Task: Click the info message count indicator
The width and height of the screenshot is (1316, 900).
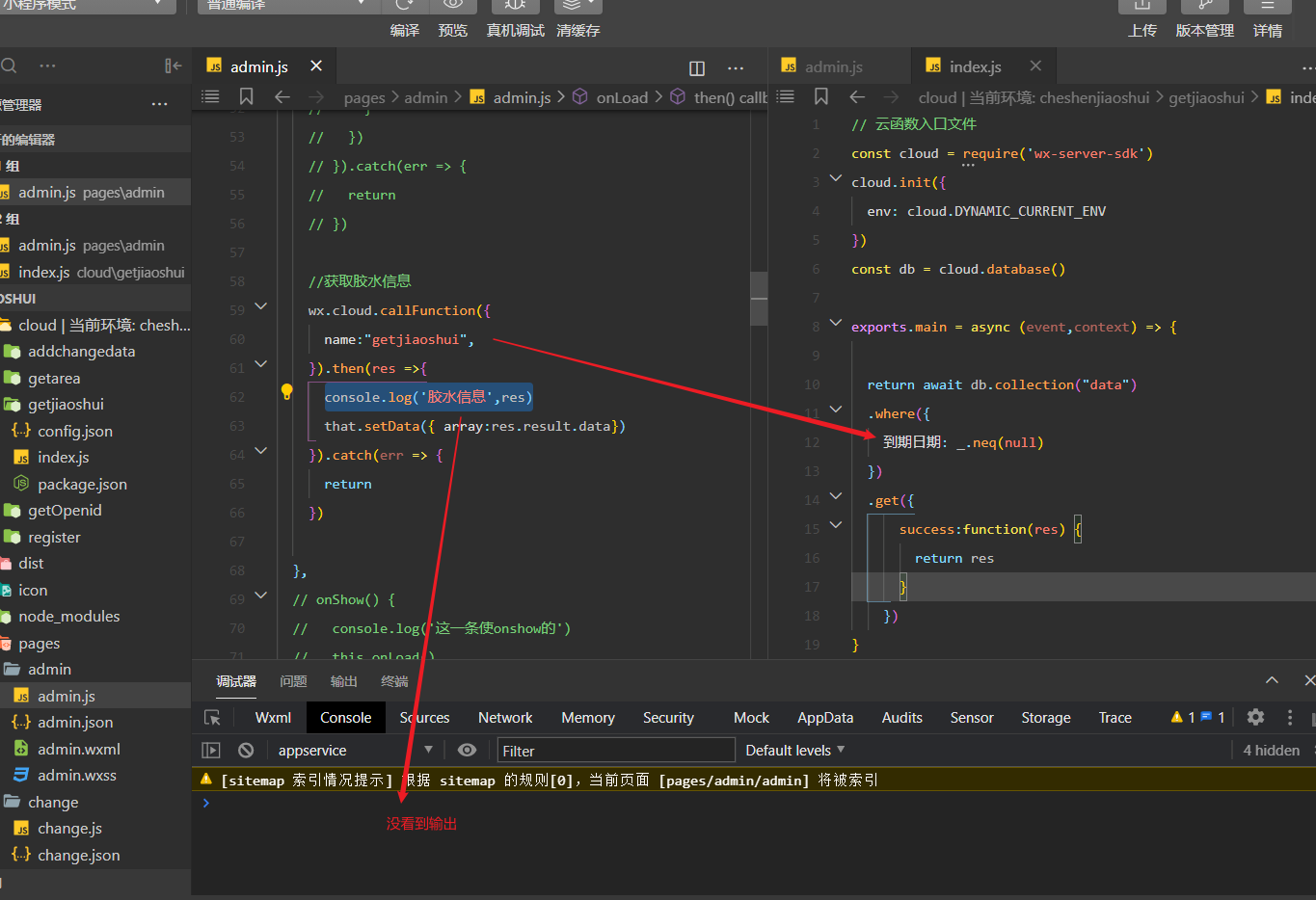Action: [1213, 717]
